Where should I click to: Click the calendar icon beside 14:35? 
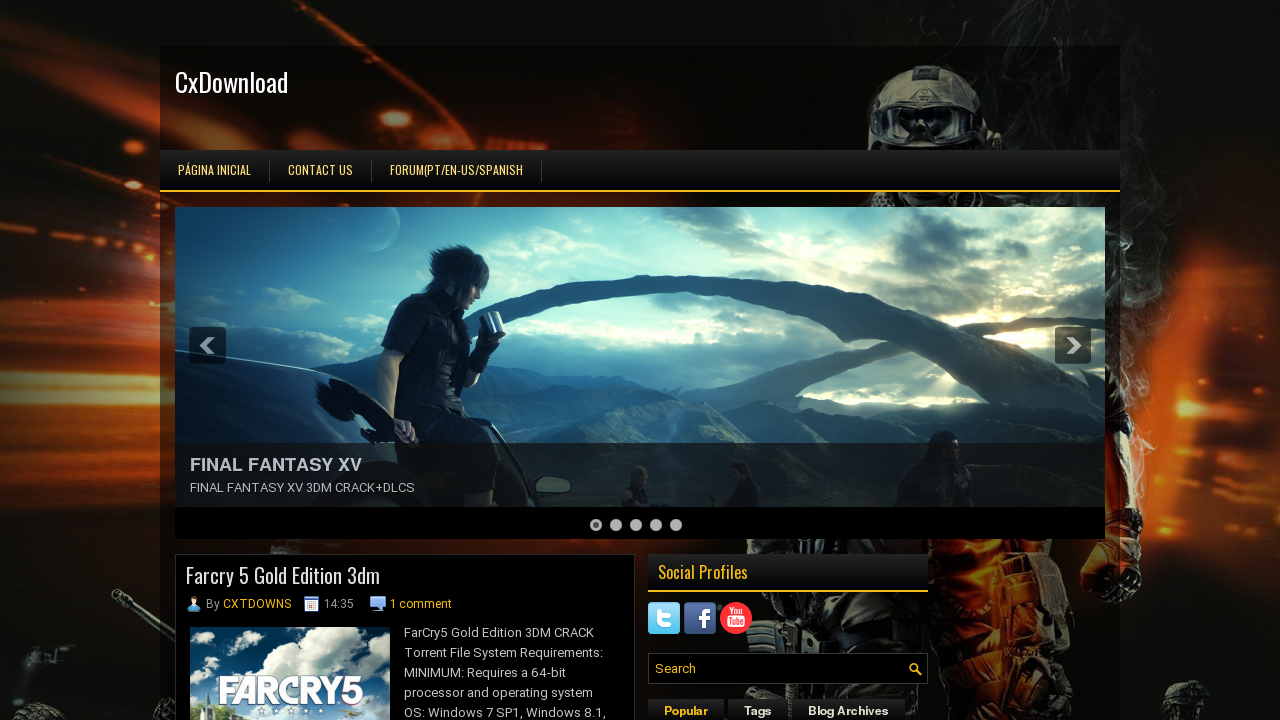point(311,604)
